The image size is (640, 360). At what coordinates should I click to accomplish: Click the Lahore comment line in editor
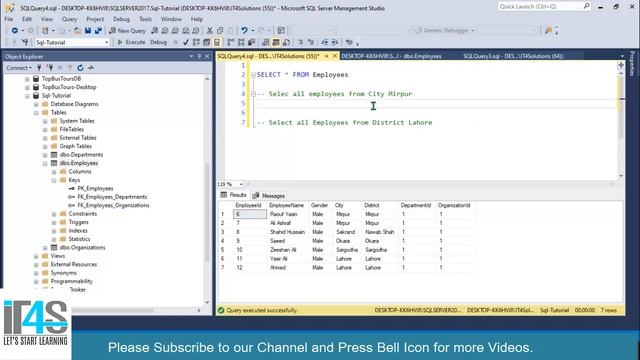click(x=344, y=122)
